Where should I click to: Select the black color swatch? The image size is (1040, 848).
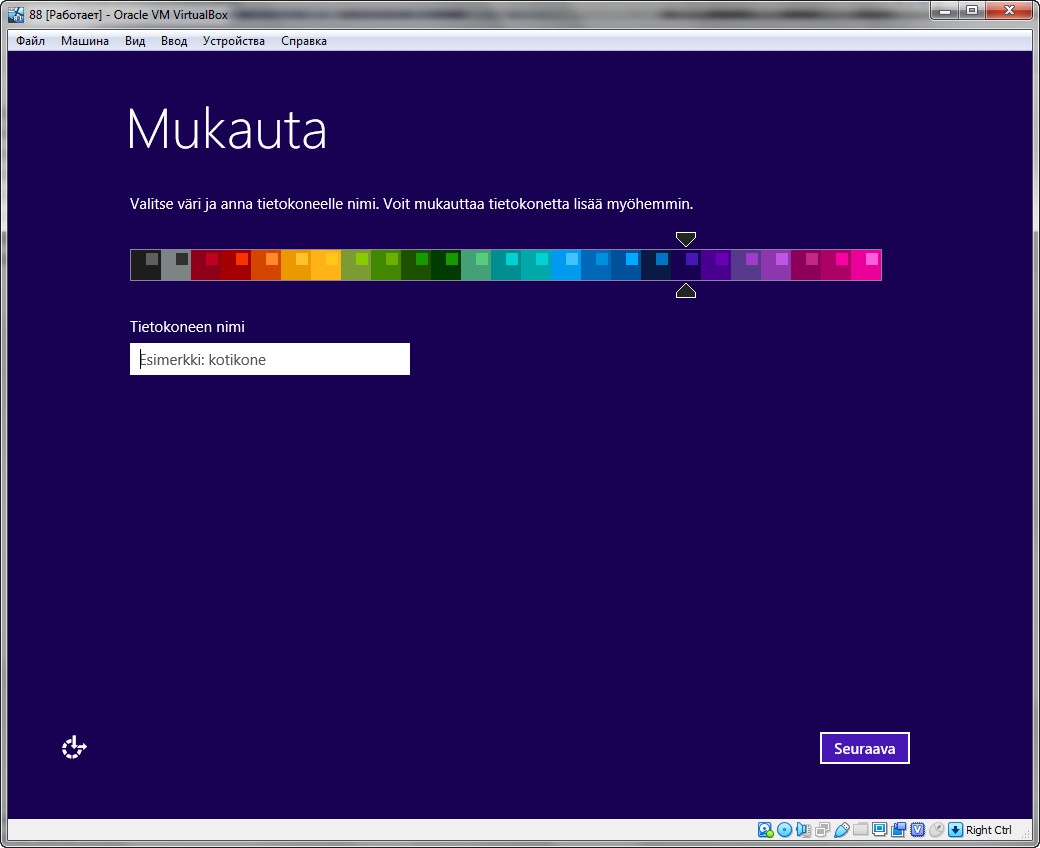pyautogui.click(x=145, y=265)
